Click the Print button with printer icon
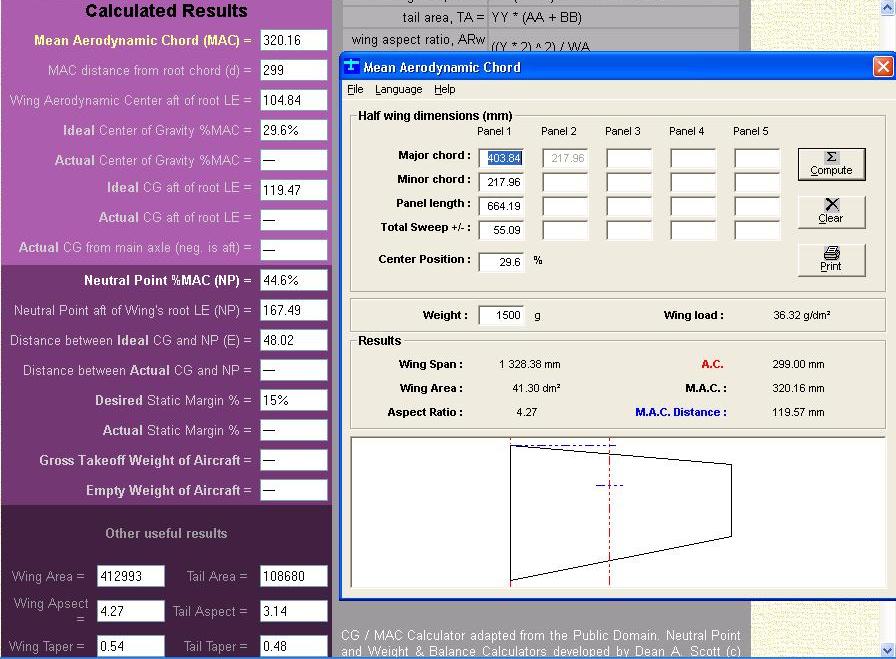The image size is (896, 659). [x=830, y=259]
